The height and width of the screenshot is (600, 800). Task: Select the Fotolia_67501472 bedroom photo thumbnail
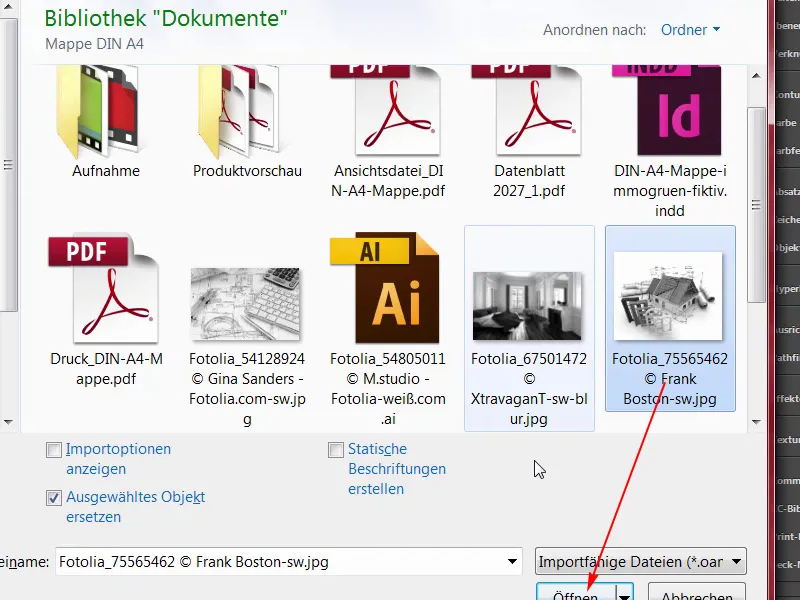(527, 306)
